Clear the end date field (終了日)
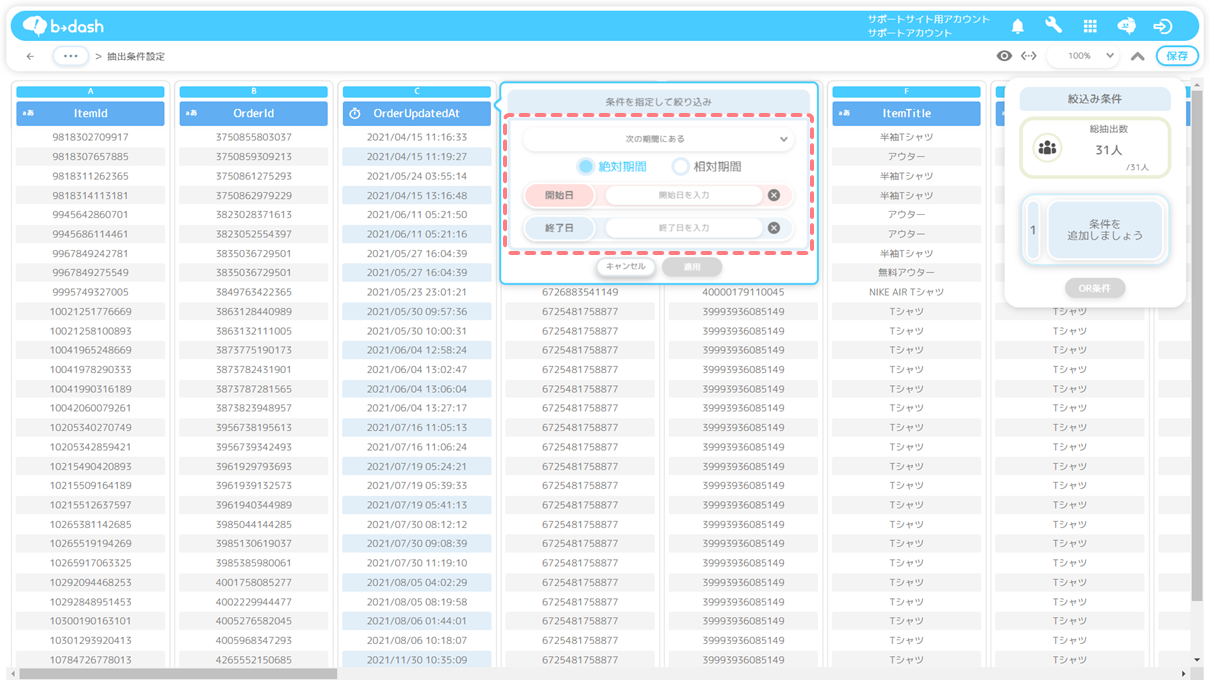Viewport: 1210px width, 680px height. coord(773,228)
